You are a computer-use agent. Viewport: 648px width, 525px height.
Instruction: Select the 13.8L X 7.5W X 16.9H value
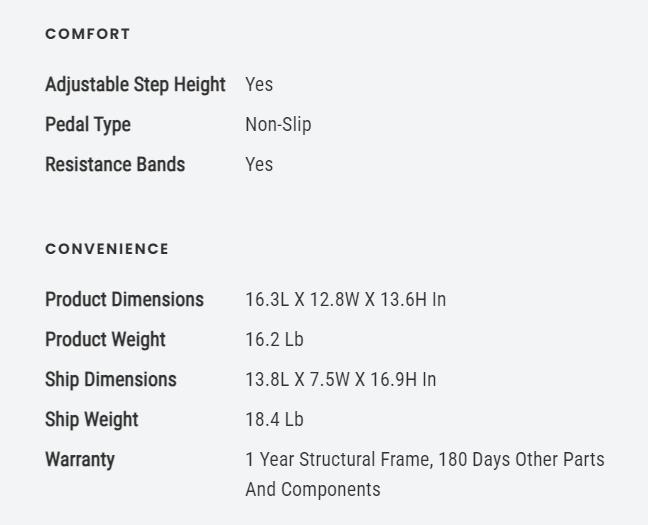pyautogui.click(x=340, y=380)
